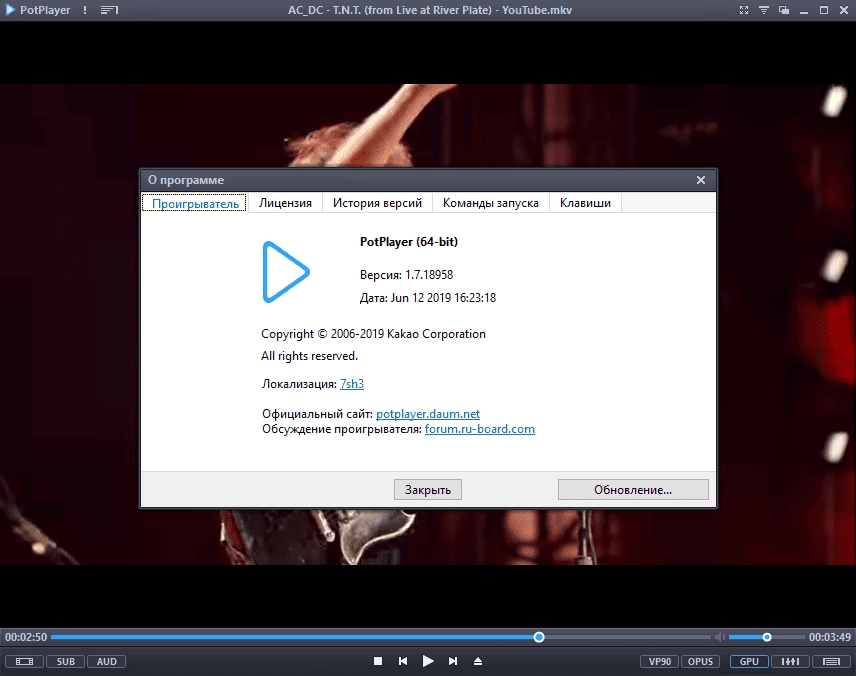Viewport: 856px width, 676px height.
Task: Click the Закрыть button
Action: pyautogui.click(x=428, y=490)
